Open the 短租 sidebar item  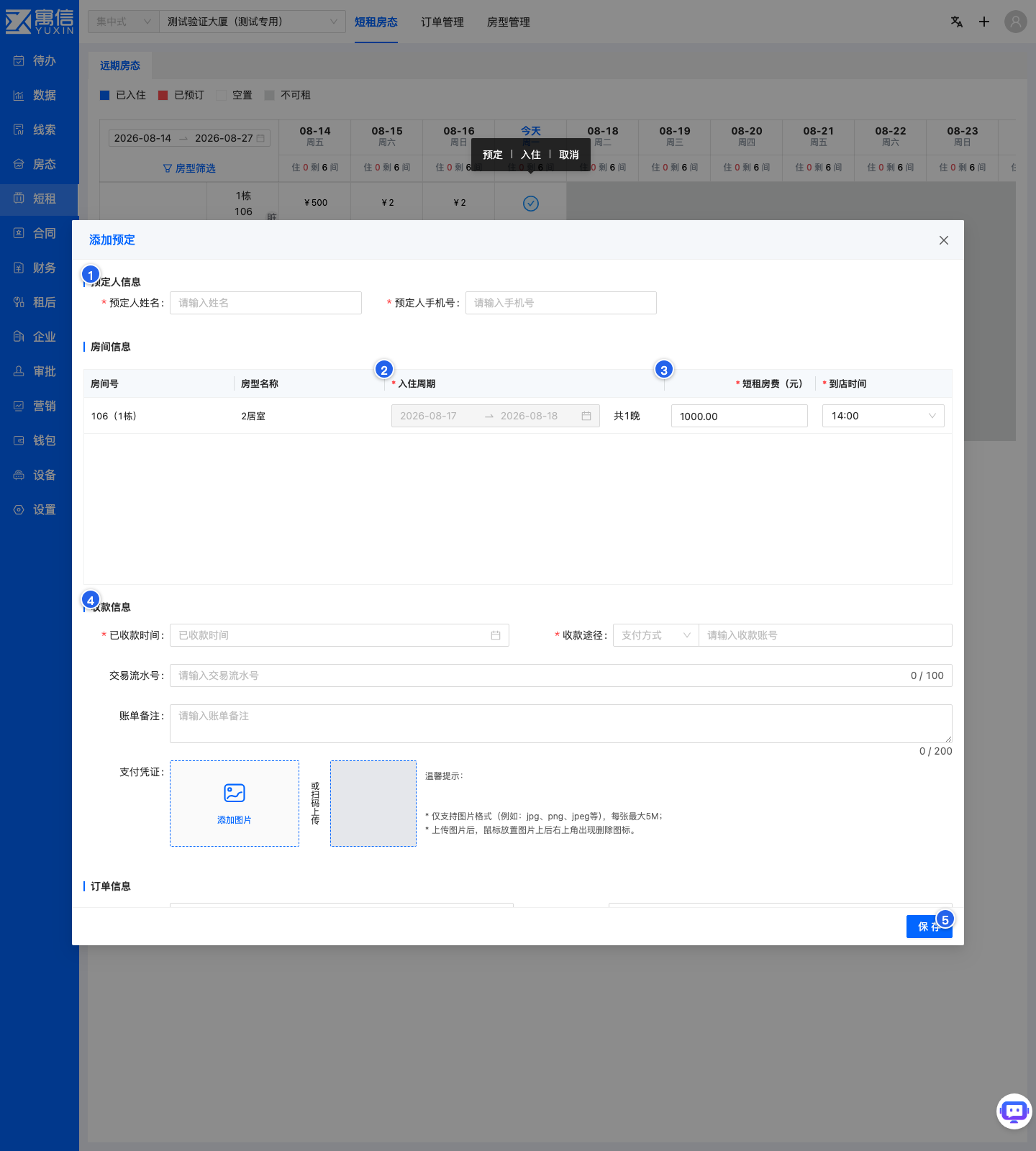(39, 199)
